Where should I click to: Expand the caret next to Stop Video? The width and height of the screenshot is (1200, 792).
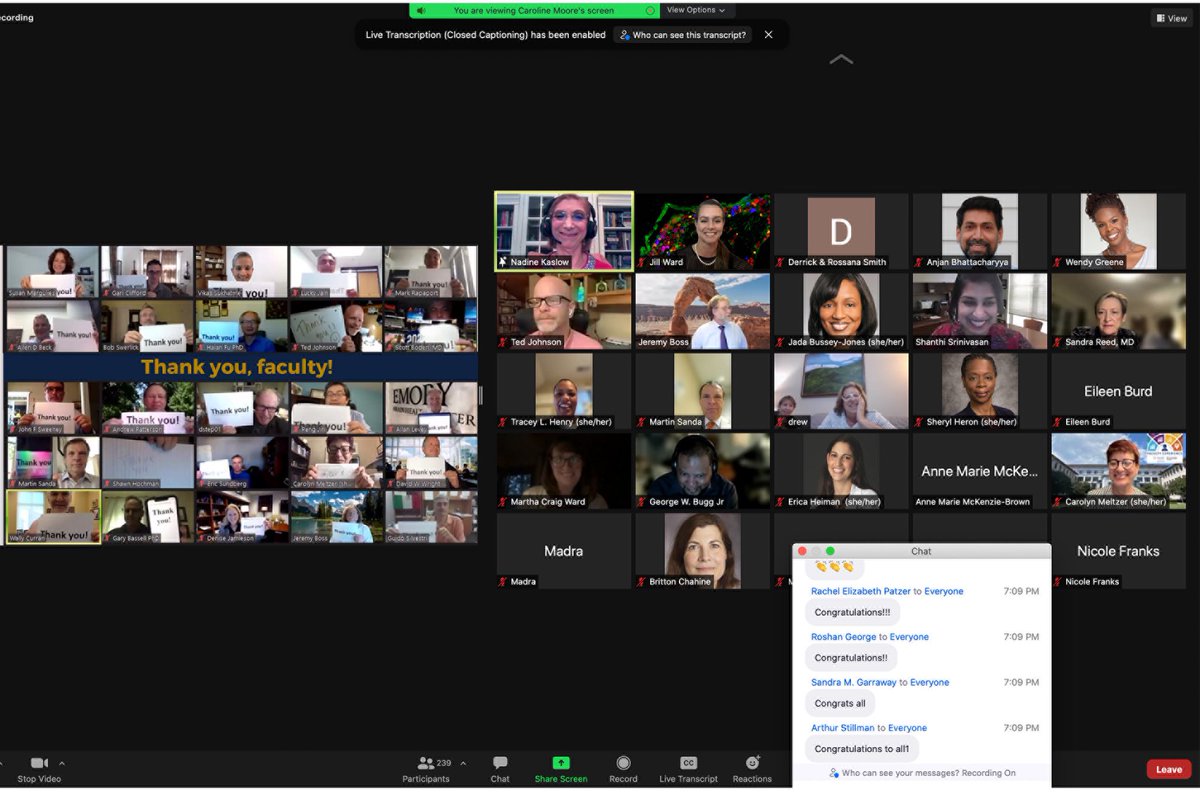tap(62, 763)
